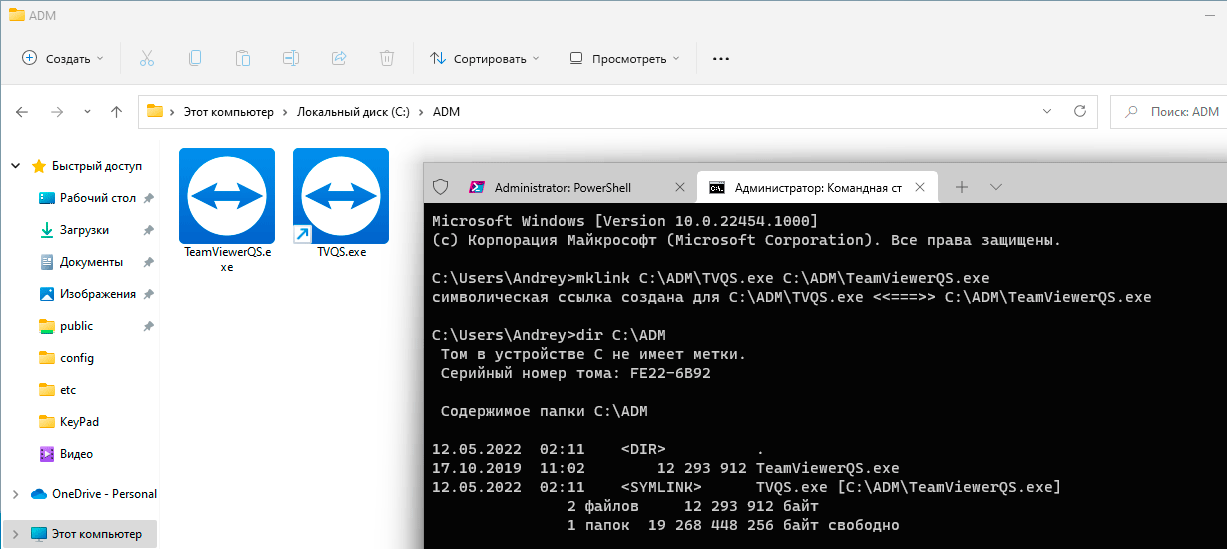
Task: Select Изображения in the sidebar
Action: coord(97,294)
